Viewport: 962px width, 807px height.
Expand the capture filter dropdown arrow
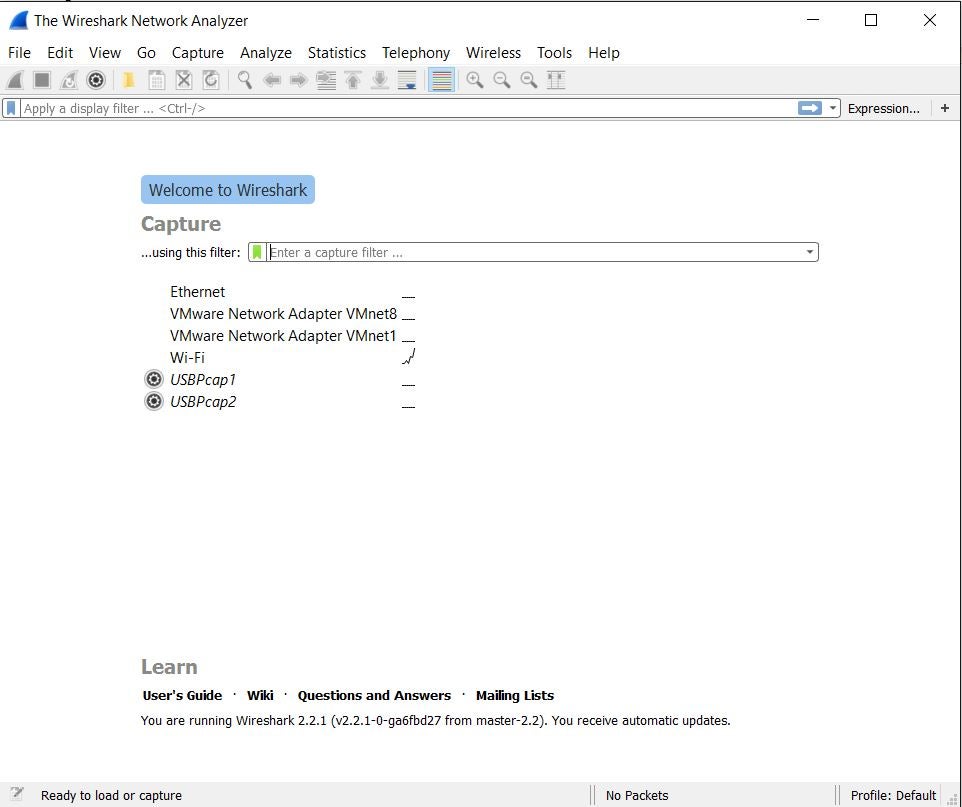pos(810,252)
